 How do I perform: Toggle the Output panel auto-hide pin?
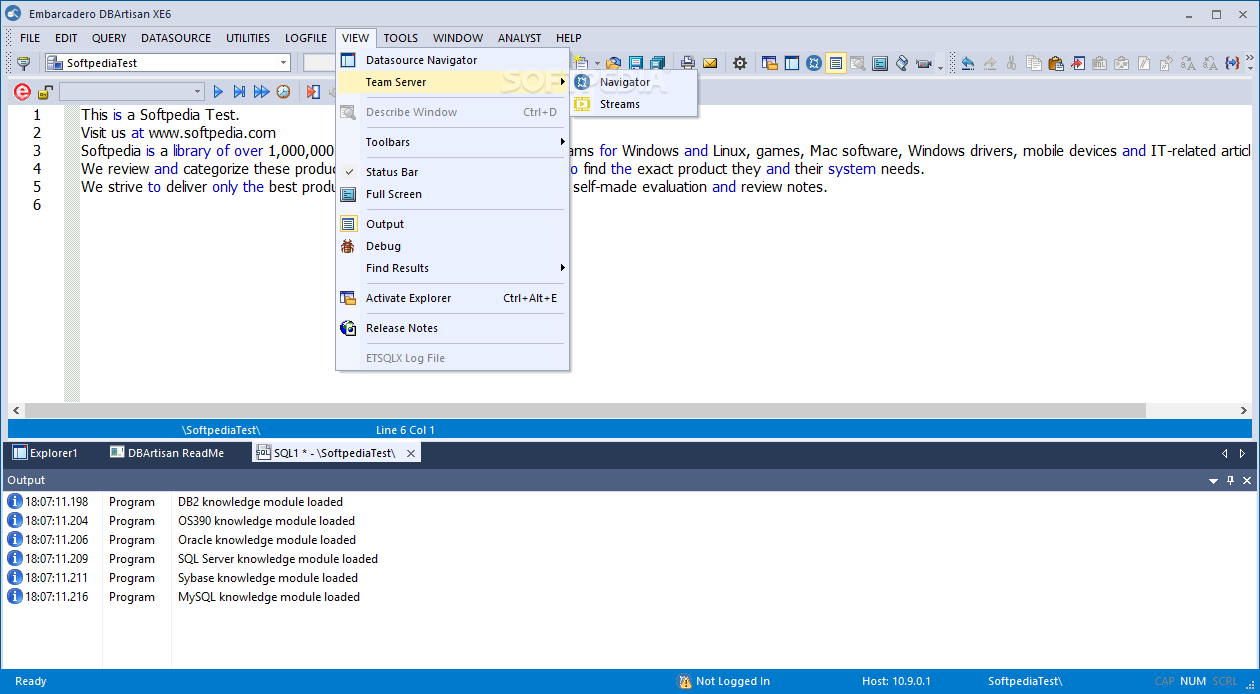[1230, 481]
